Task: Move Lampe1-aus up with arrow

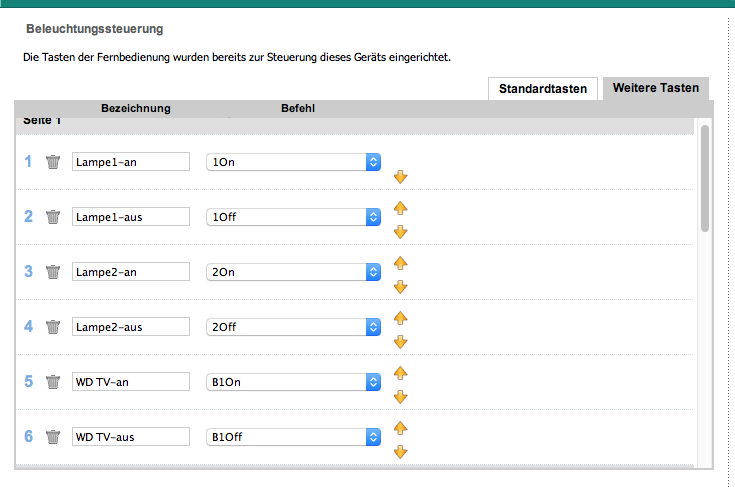Action: (400, 208)
